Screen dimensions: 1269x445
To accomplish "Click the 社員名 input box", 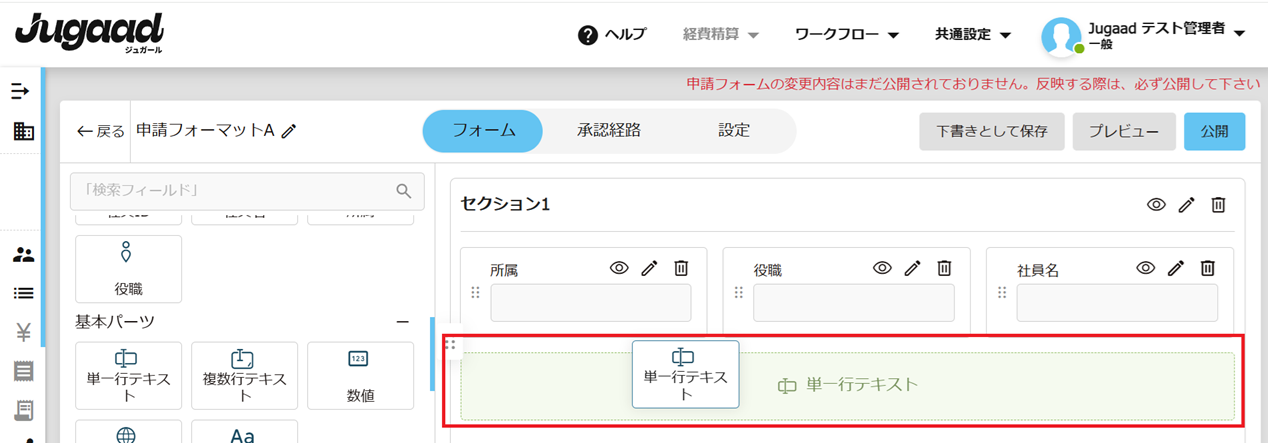I will (1117, 303).
